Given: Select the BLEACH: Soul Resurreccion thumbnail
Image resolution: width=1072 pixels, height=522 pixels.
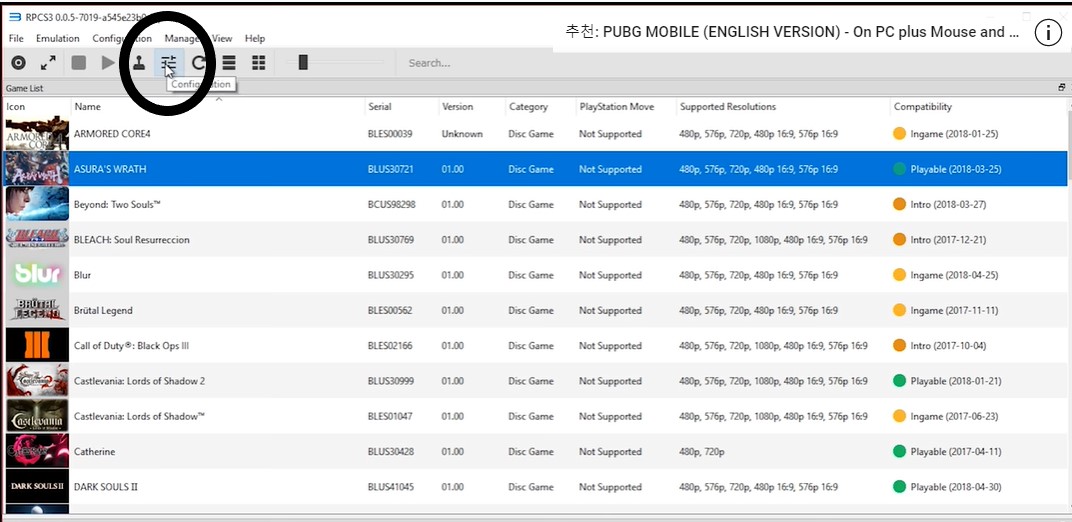Looking at the screenshot, I should pyautogui.click(x=37, y=239).
